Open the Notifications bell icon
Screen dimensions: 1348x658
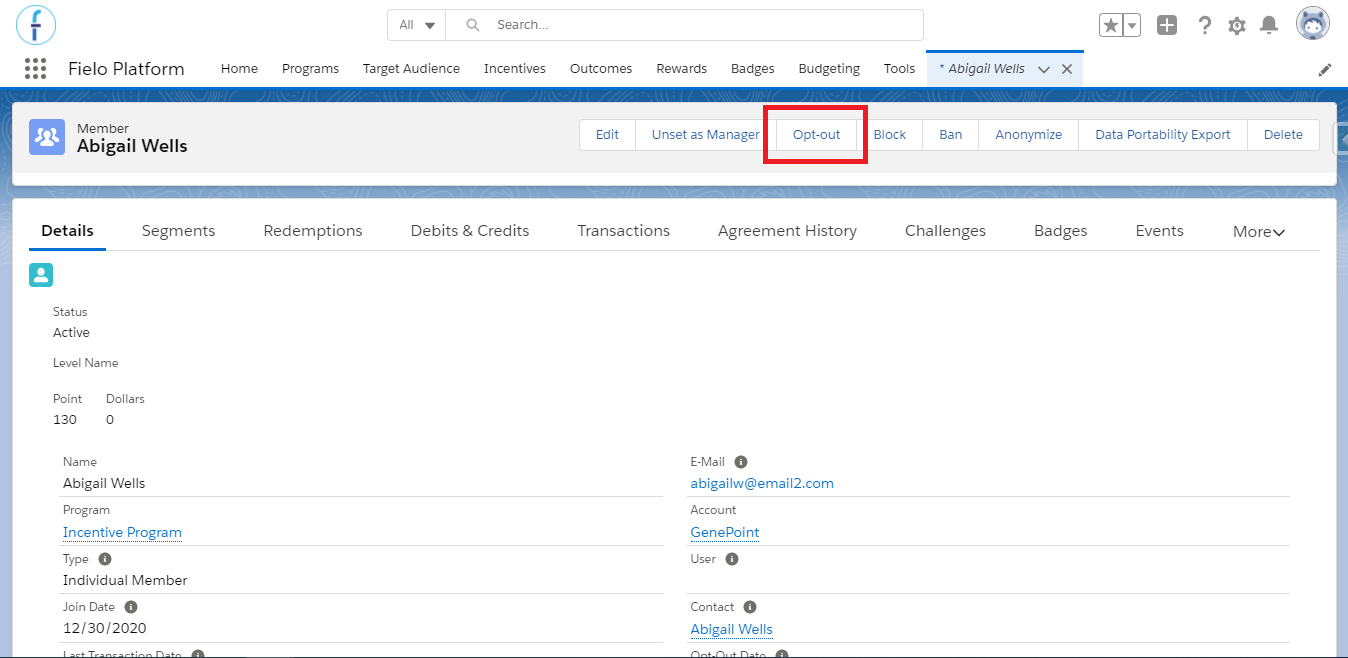1269,25
